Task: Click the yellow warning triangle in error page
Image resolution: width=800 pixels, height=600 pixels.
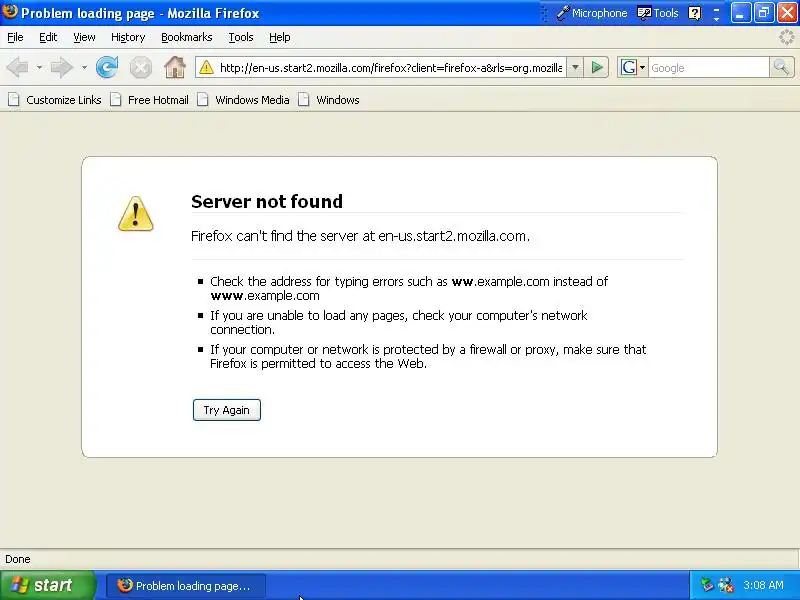Action: click(135, 214)
